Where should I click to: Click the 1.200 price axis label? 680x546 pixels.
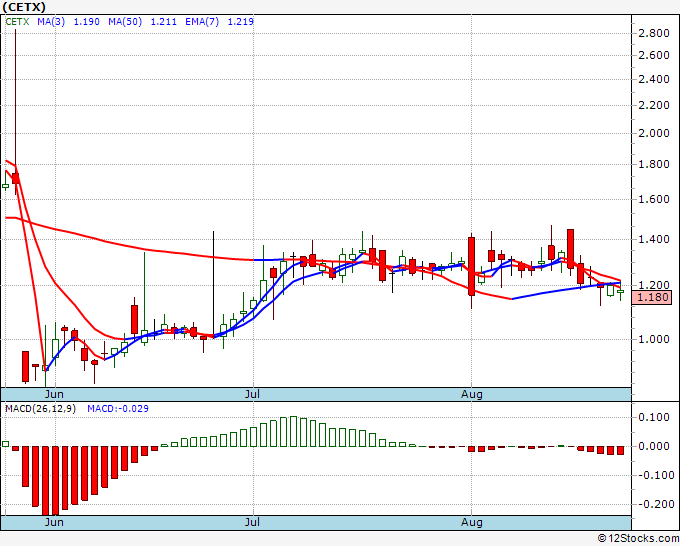pos(654,285)
